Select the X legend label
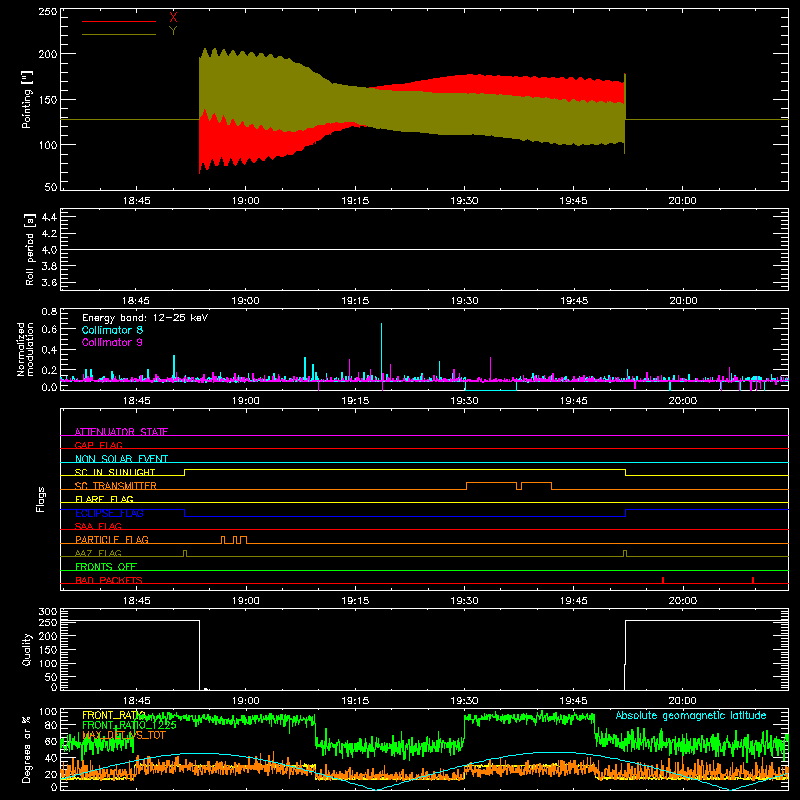 (x=173, y=18)
